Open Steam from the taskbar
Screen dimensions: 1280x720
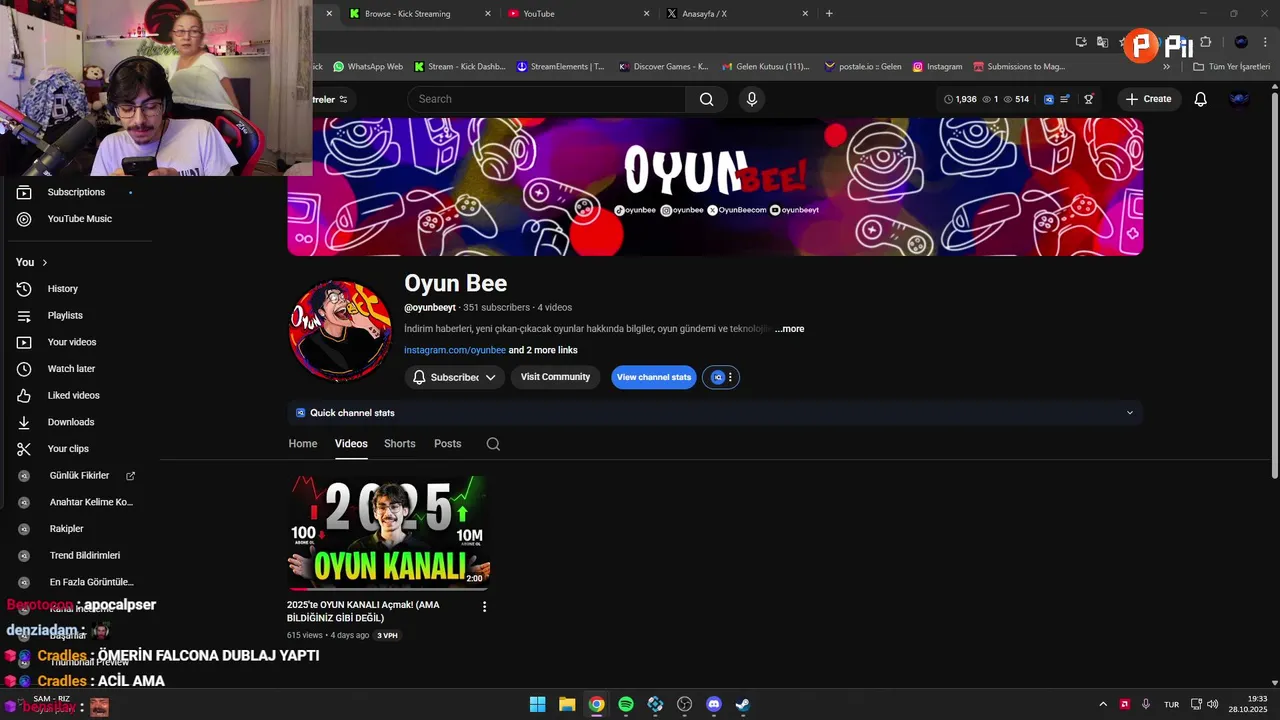click(743, 704)
